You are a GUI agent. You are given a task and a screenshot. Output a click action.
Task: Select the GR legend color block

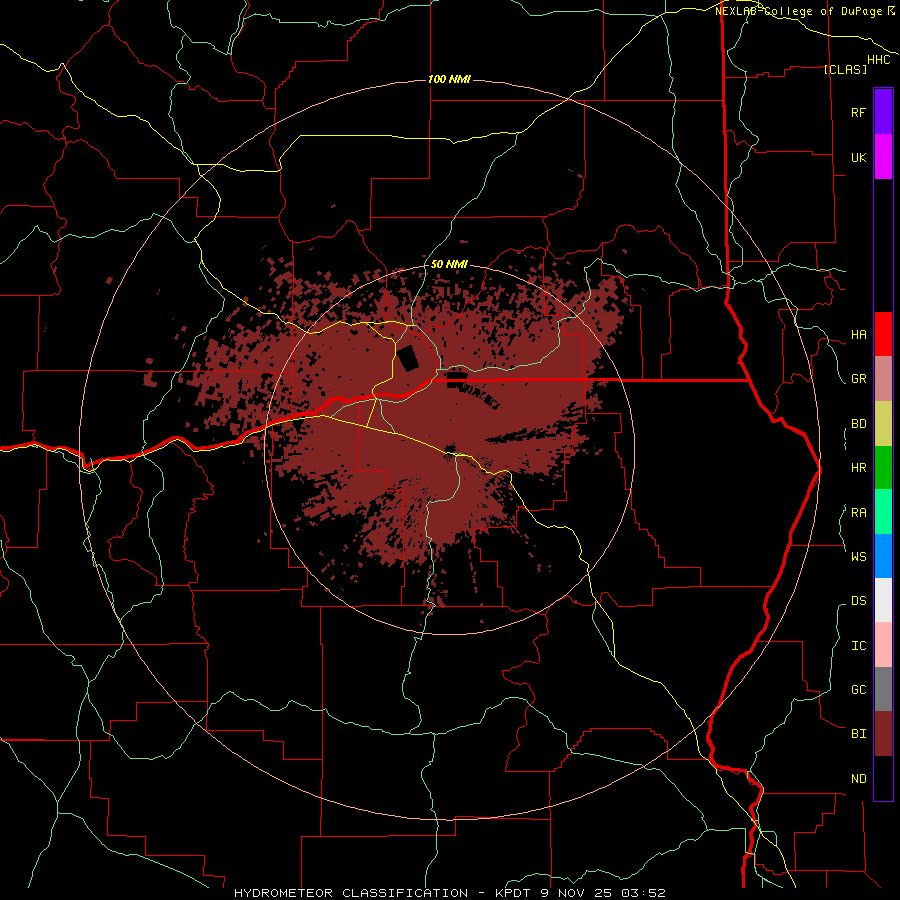(883, 379)
